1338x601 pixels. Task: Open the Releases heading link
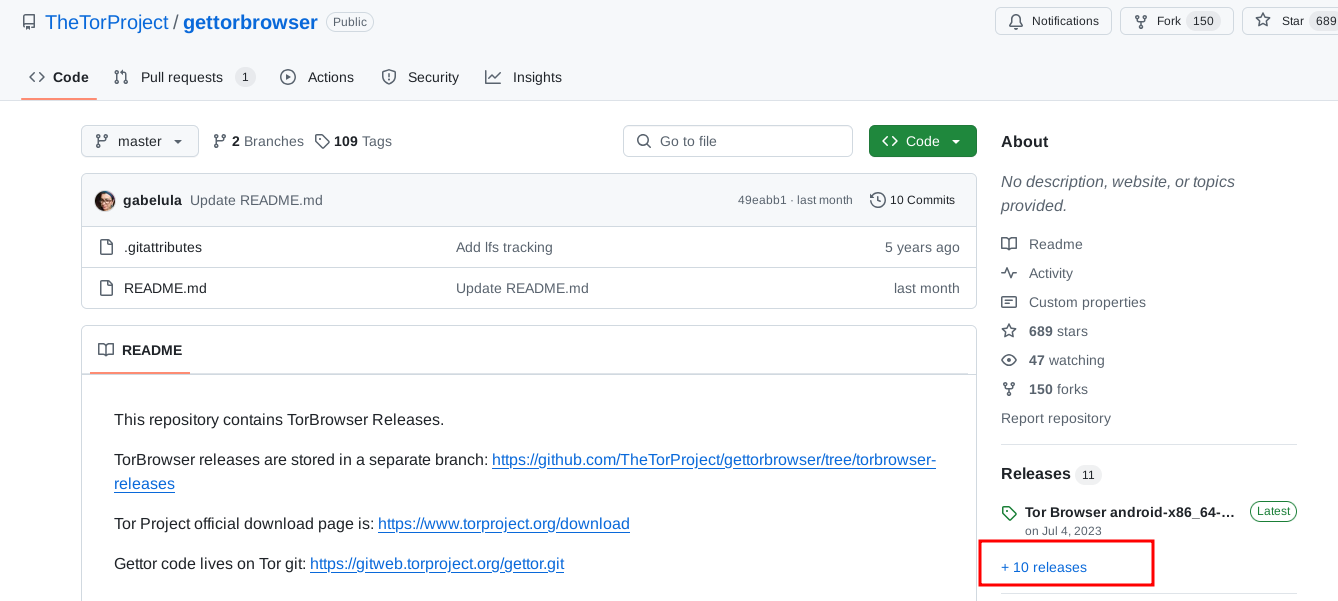coord(1051,474)
